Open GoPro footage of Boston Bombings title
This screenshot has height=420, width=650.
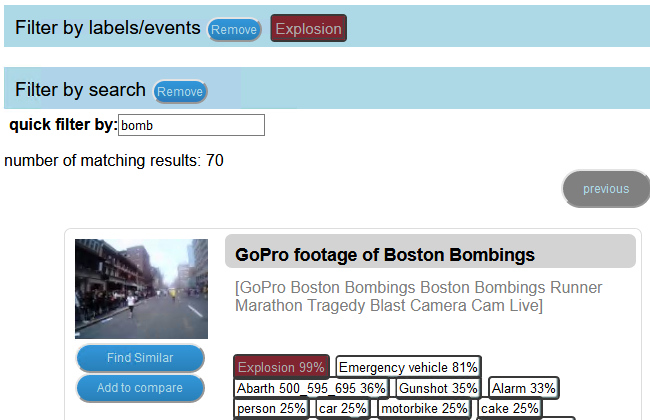click(x=385, y=254)
